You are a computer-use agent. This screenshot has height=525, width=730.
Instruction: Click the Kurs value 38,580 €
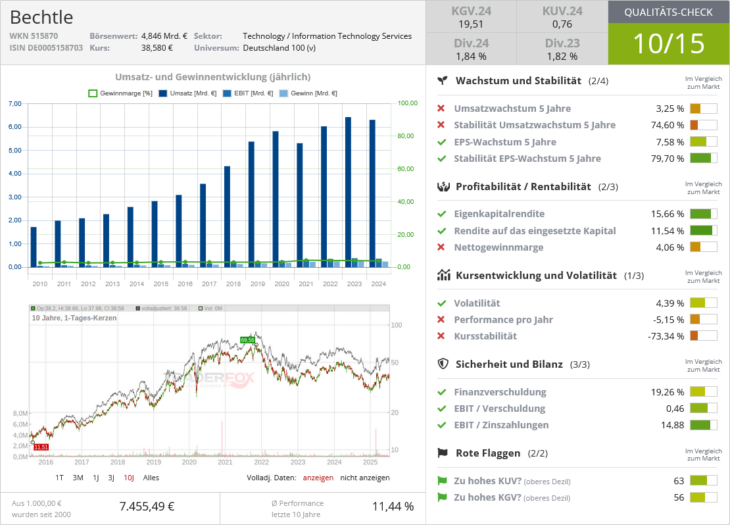coord(157,47)
